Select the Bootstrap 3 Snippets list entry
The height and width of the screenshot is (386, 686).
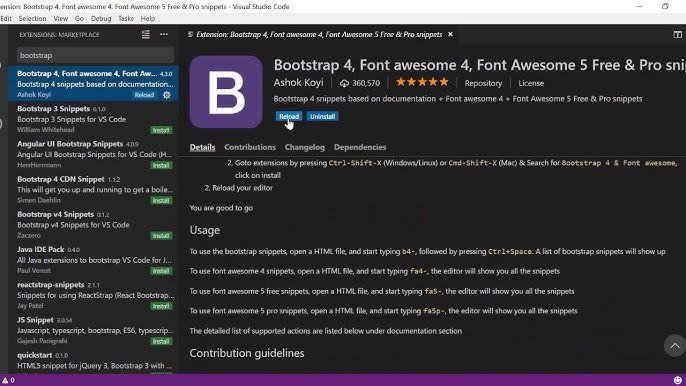[x=94, y=119]
